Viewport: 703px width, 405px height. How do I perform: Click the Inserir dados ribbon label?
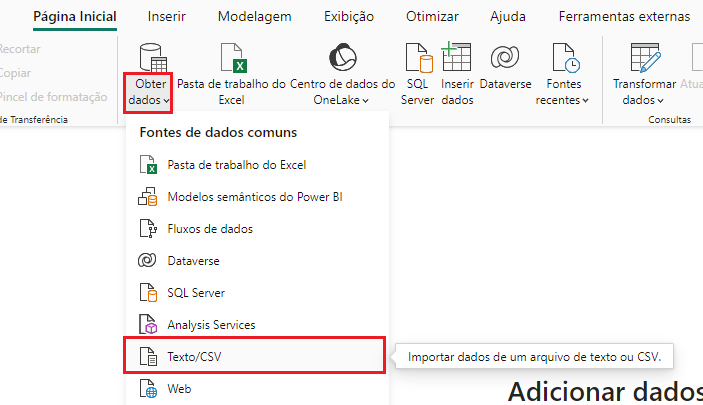coord(457,92)
